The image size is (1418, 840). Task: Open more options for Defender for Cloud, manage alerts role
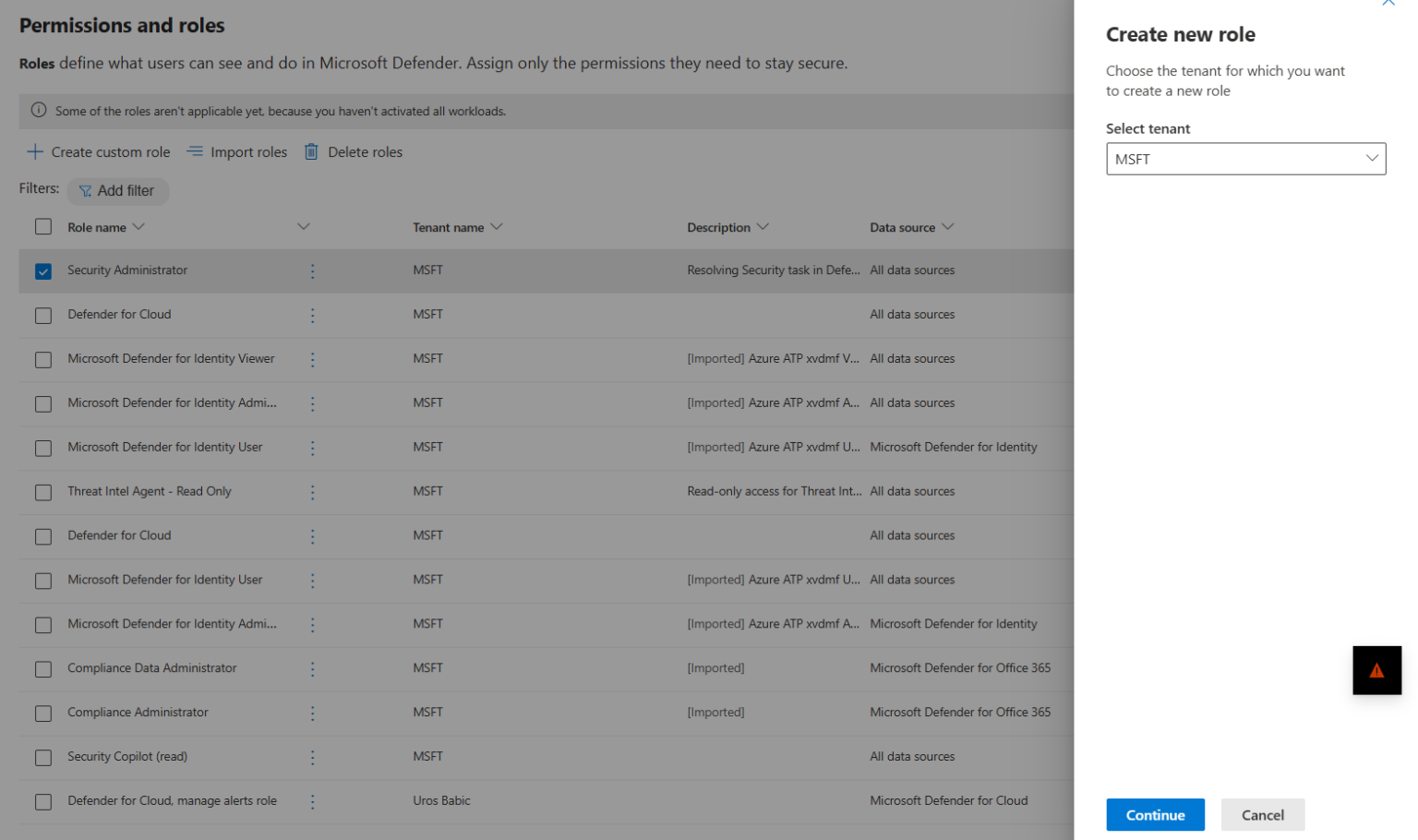pos(313,801)
